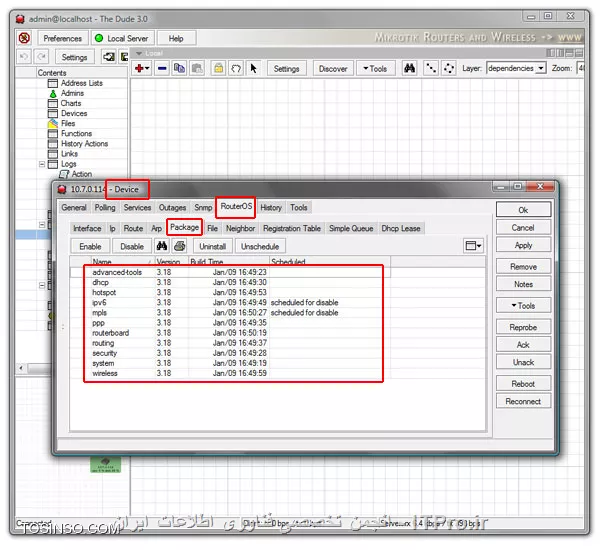Click the paste icon in map toolbar

(197, 69)
